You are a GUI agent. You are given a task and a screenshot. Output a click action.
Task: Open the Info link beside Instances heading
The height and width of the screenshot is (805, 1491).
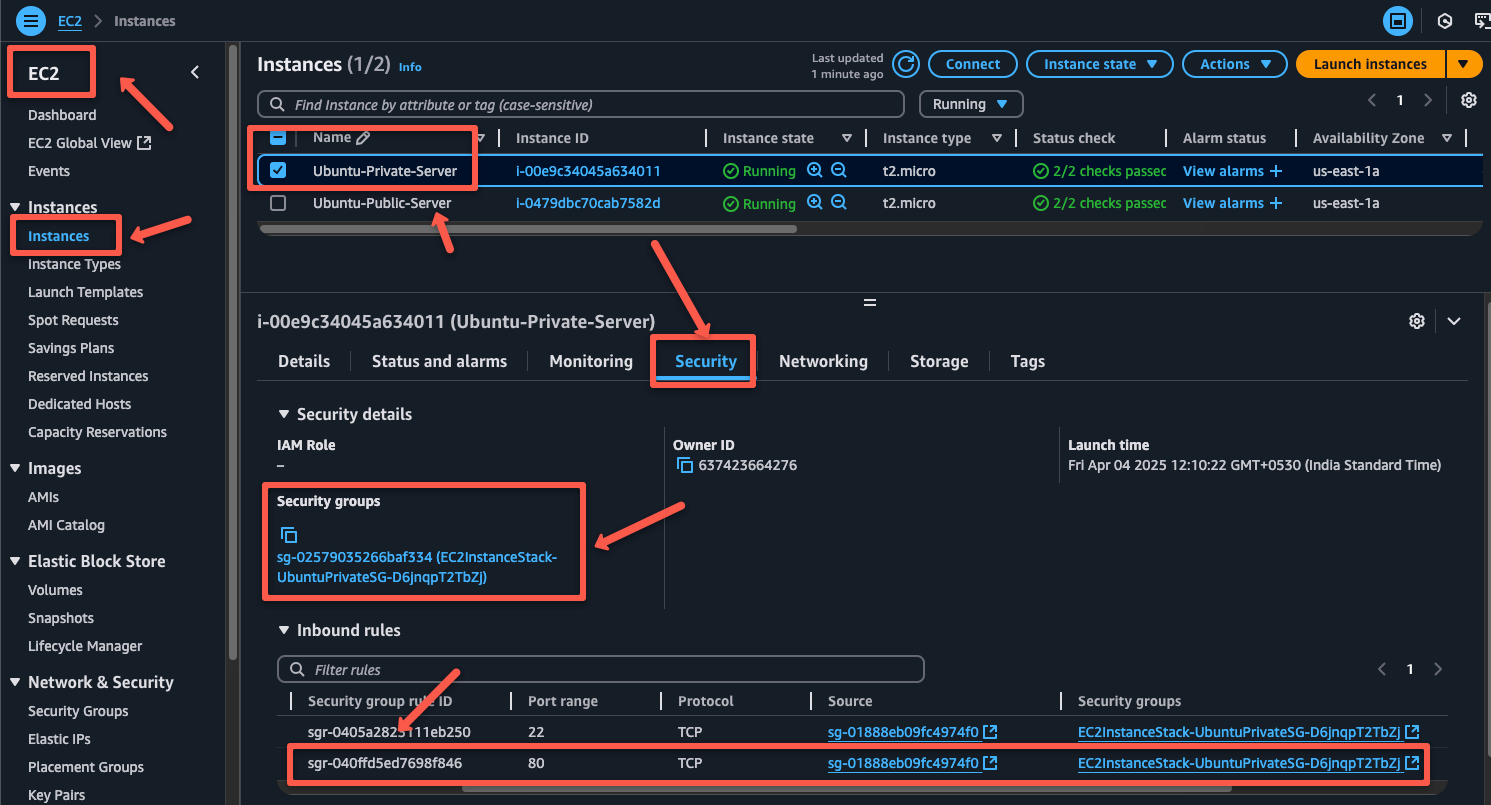[x=410, y=67]
